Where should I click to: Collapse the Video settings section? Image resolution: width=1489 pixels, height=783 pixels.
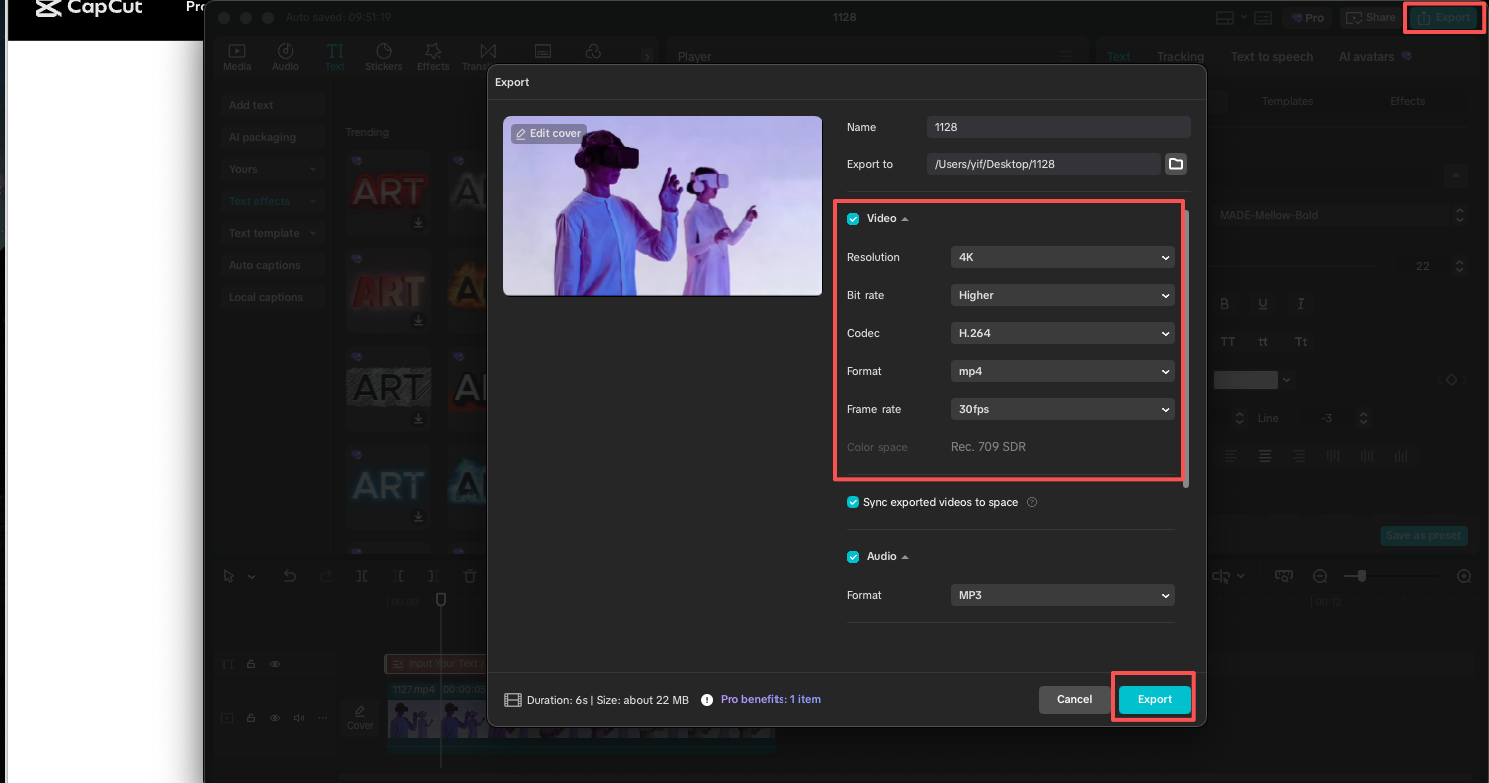point(905,218)
